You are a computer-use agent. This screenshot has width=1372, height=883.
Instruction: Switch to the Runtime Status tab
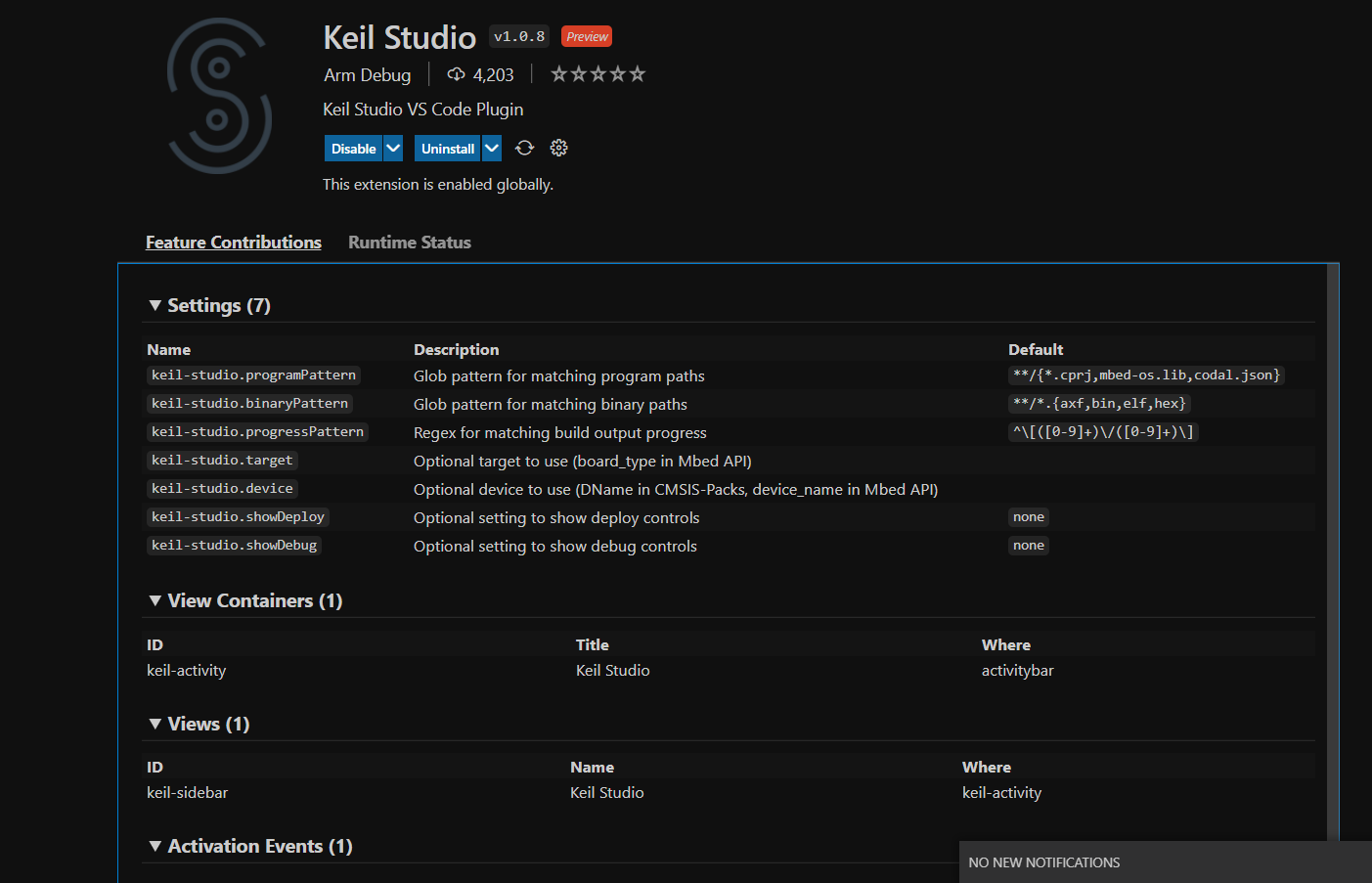point(410,243)
